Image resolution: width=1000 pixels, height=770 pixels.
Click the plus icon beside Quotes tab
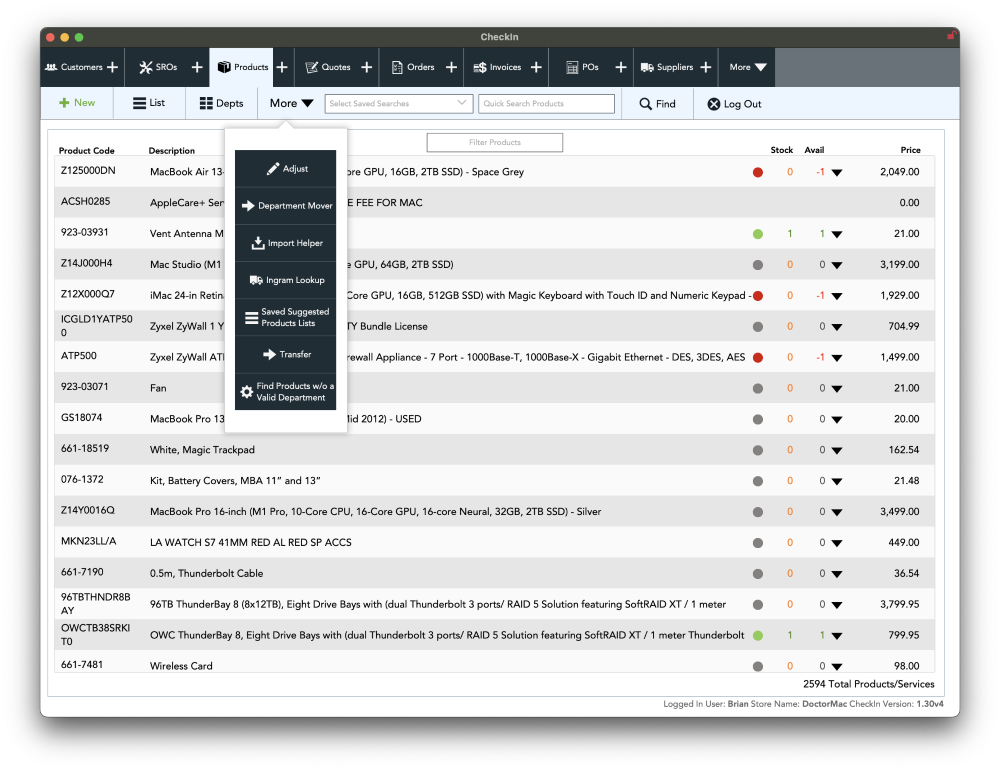(366, 68)
